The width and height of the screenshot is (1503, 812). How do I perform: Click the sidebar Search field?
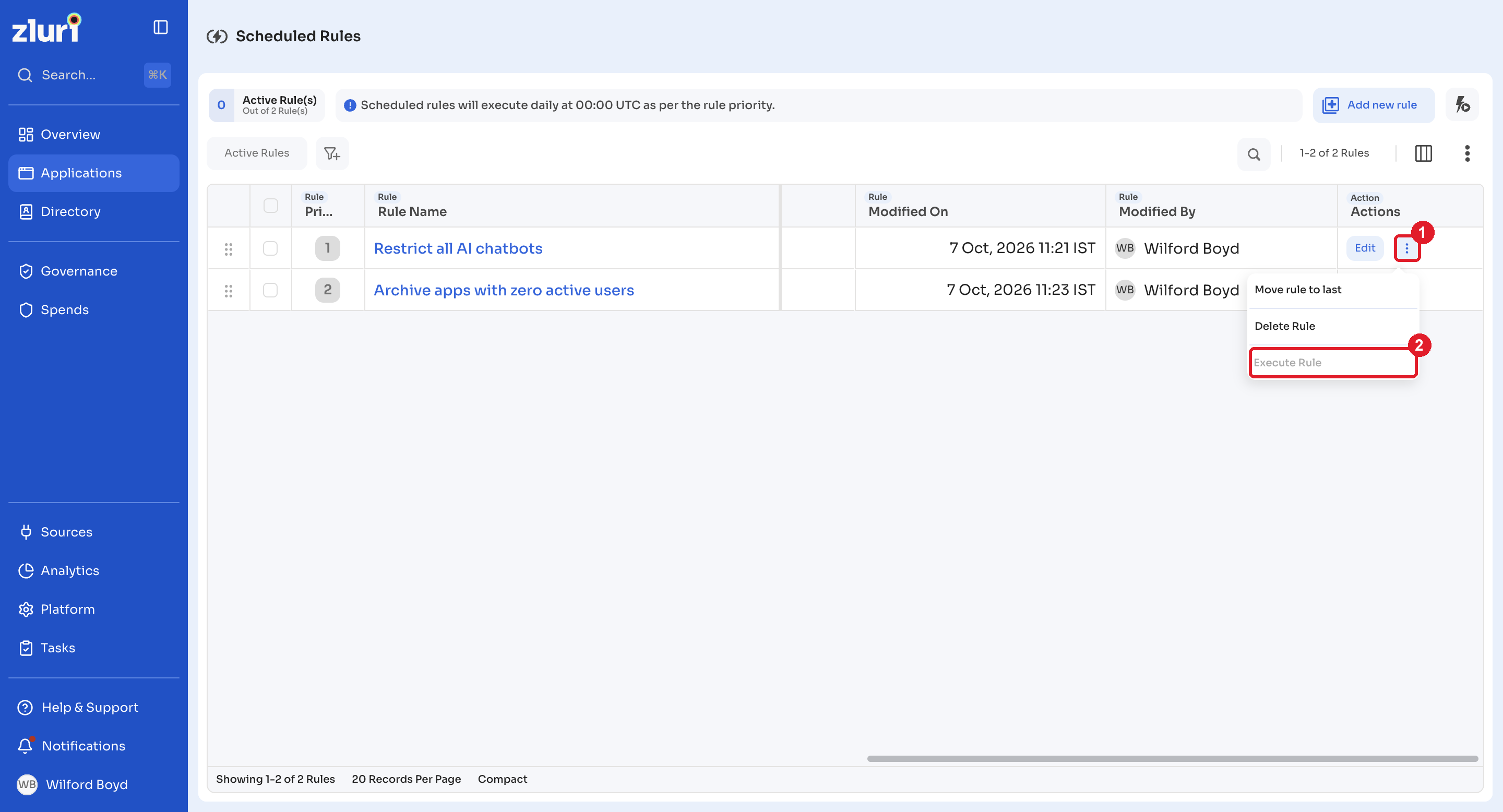click(93, 75)
